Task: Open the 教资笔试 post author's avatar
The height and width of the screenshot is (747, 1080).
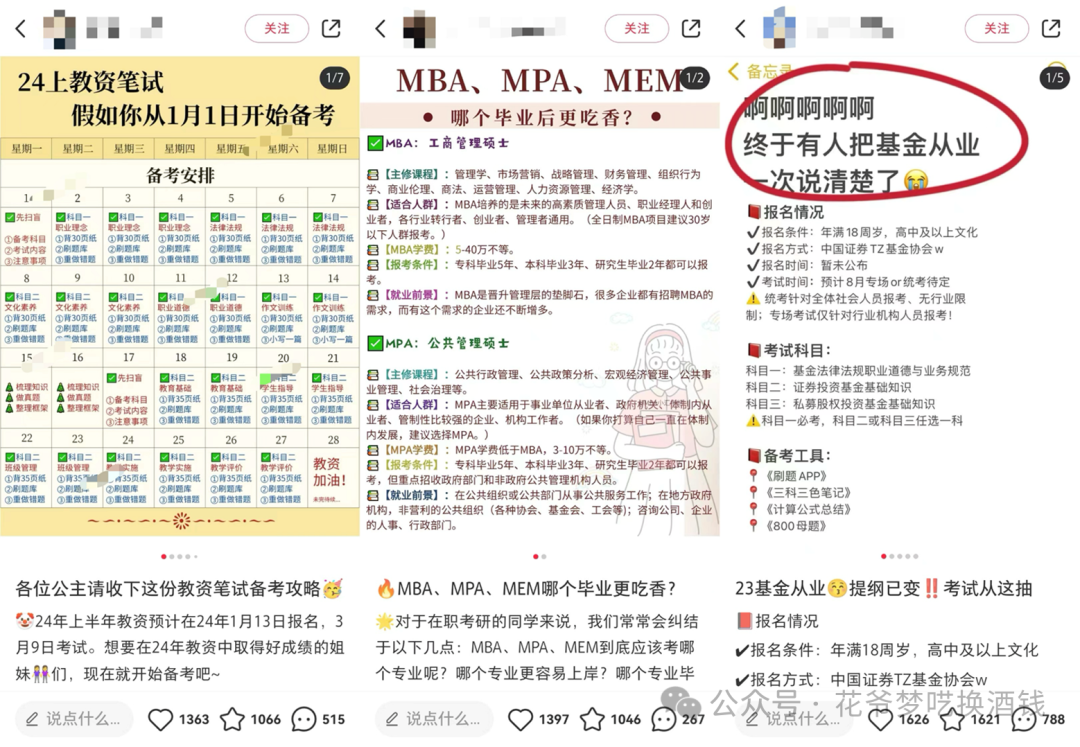Action: [59, 28]
